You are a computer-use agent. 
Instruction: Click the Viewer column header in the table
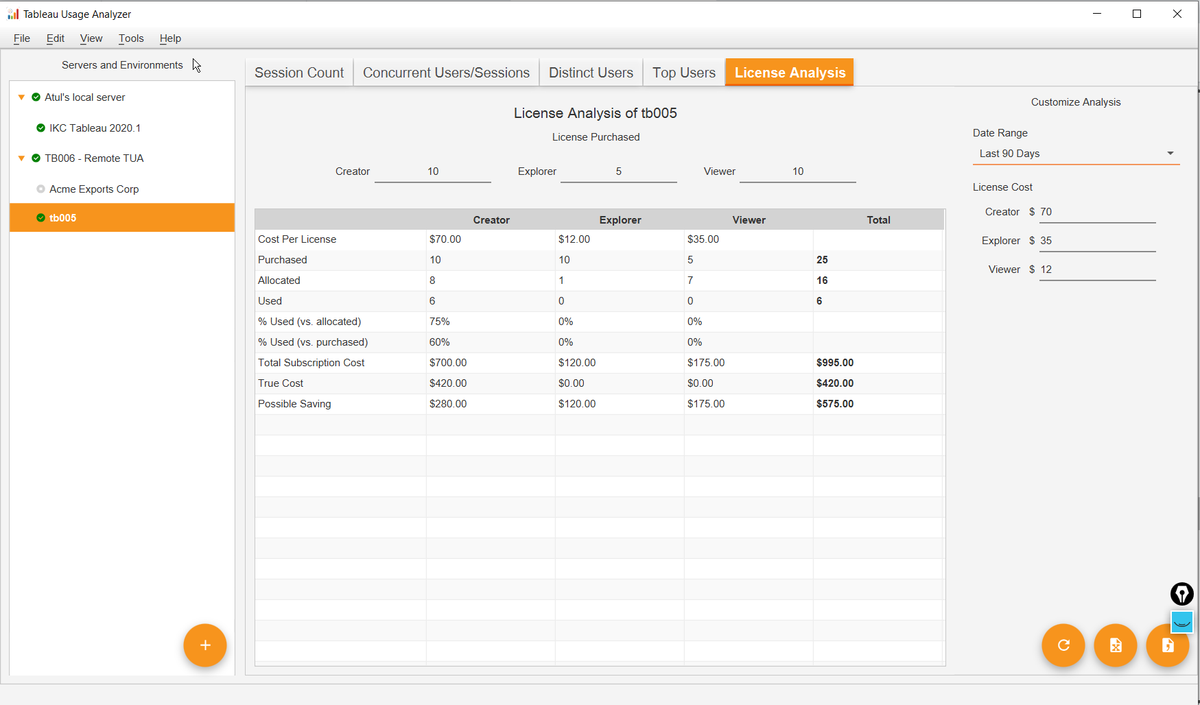pyautogui.click(x=749, y=219)
